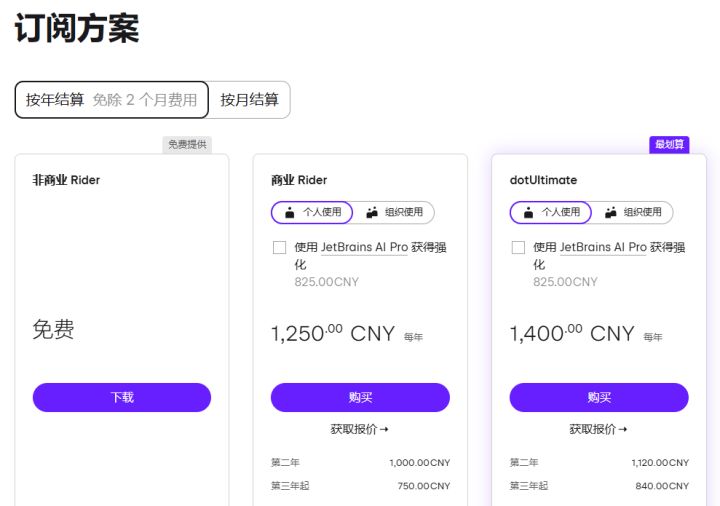This screenshot has width=720, height=506.
Task: Switch to monthly billing 按月结算
Action: coord(249,100)
